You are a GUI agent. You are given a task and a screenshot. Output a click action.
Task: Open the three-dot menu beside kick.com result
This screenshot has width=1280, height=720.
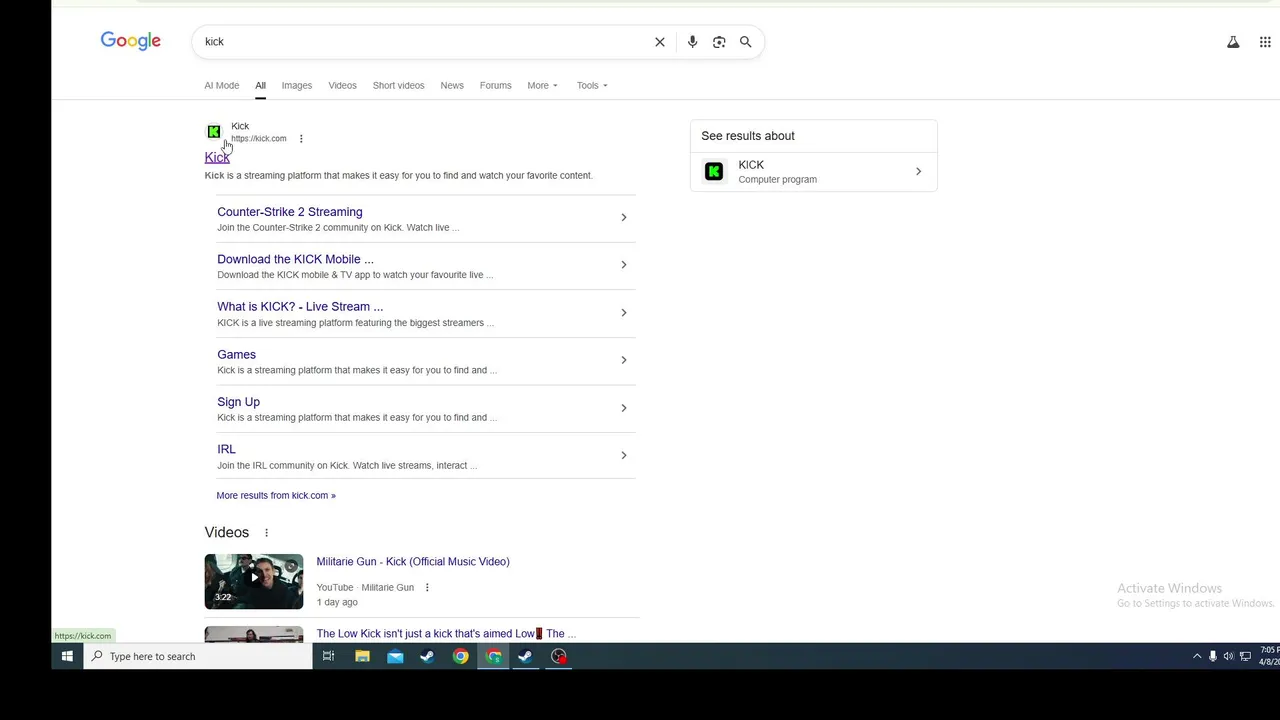point(301,139)
